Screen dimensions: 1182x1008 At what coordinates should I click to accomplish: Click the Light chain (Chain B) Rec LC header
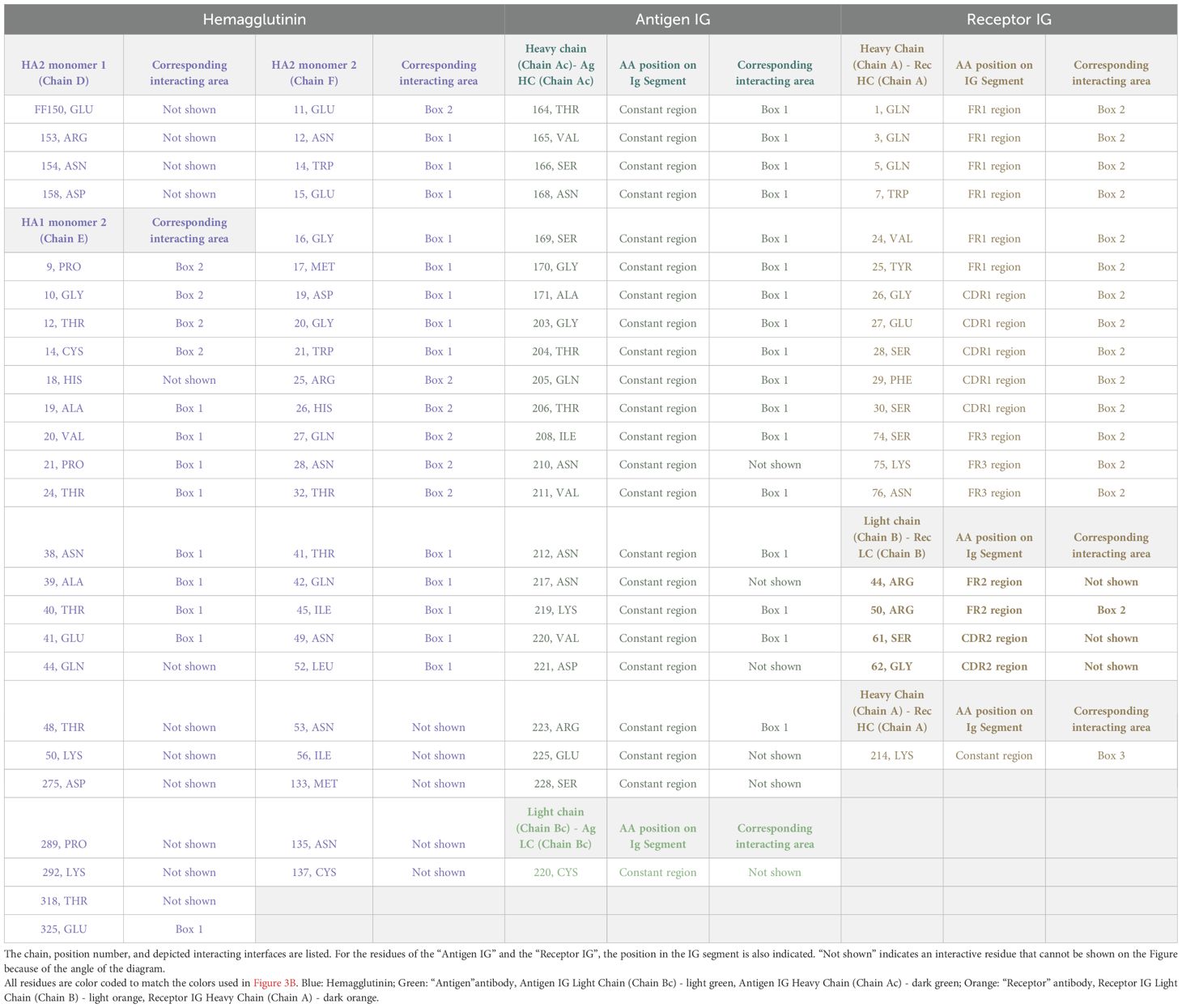[891, 537]
